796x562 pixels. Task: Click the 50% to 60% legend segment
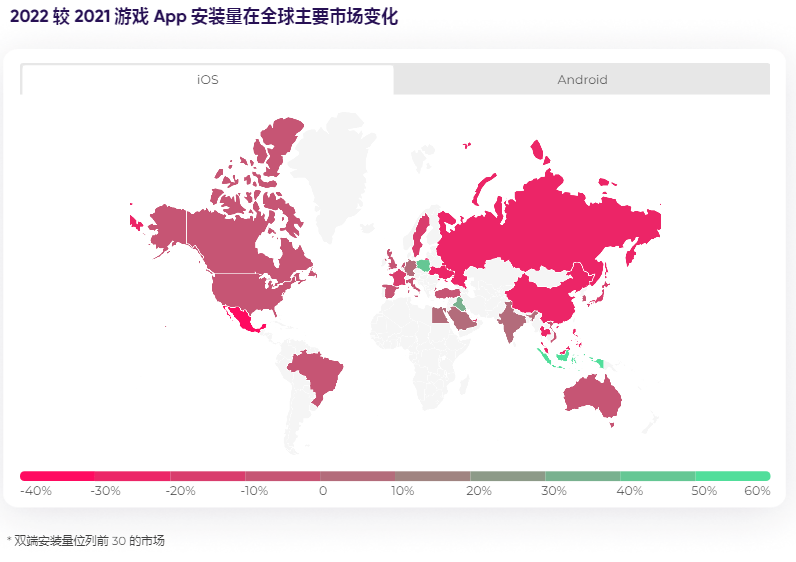click(x=733, y=476)
